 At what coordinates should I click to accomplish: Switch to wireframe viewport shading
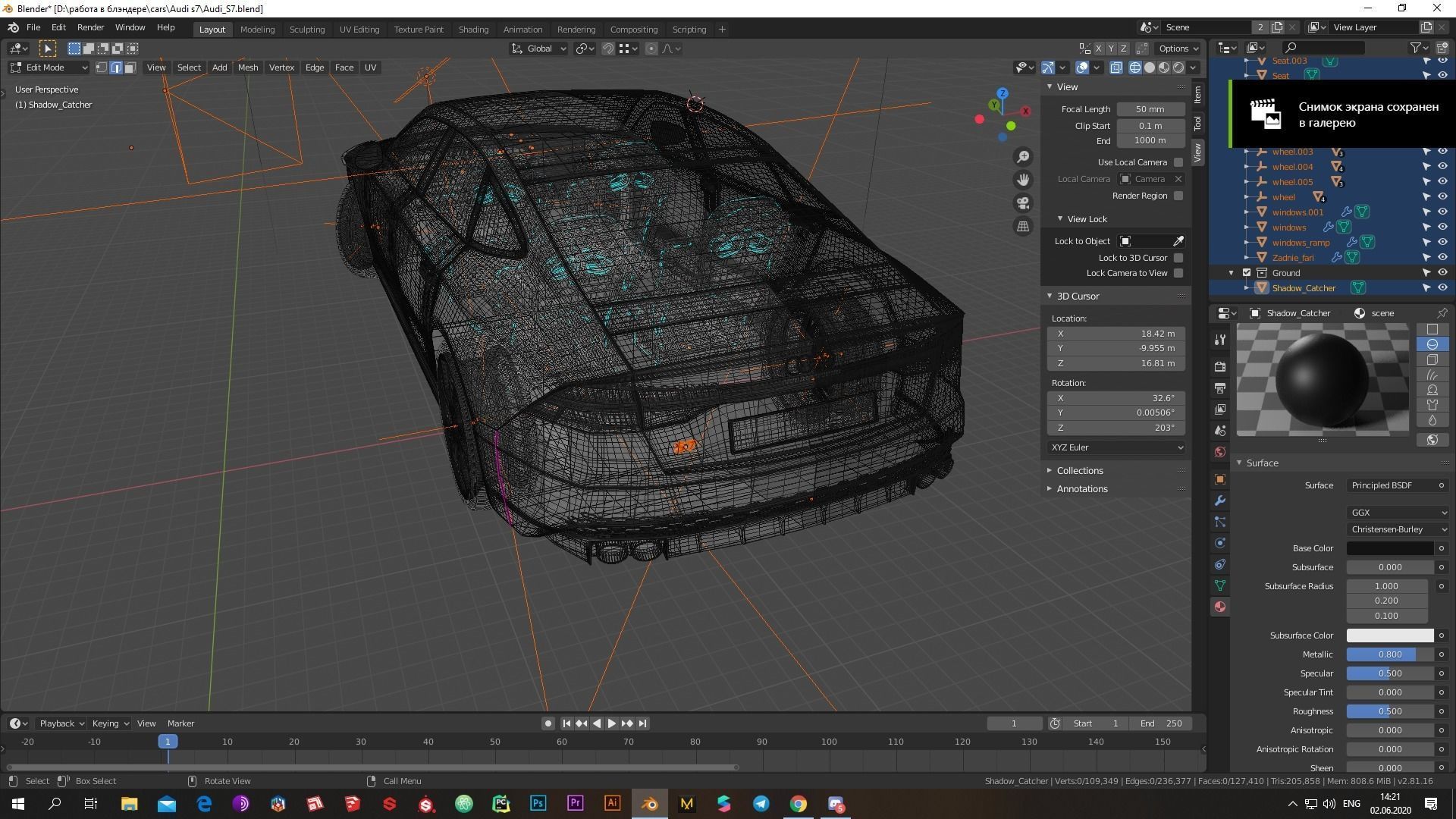1135,67
